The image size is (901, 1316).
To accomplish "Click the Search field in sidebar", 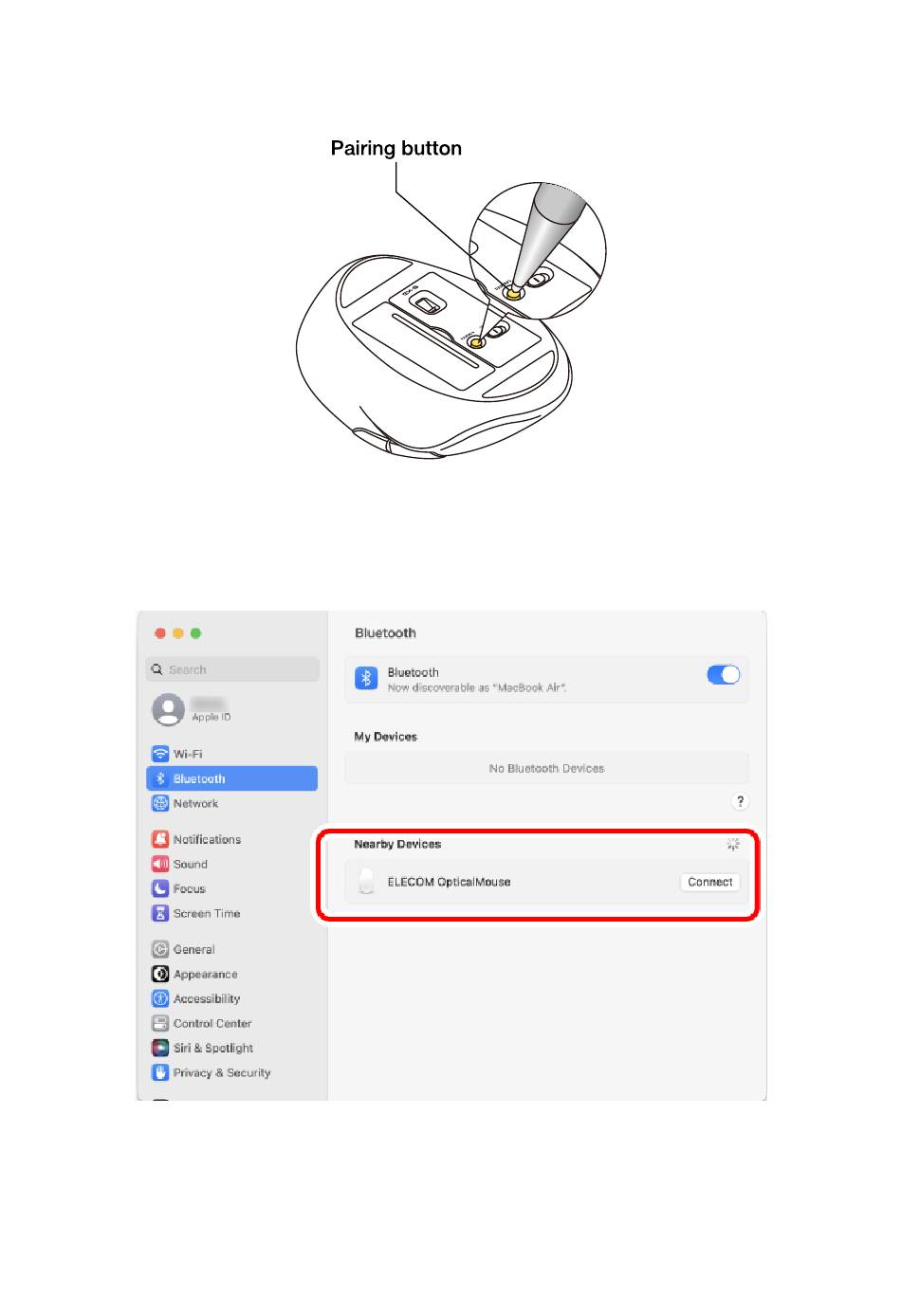I will pos(232,669).
